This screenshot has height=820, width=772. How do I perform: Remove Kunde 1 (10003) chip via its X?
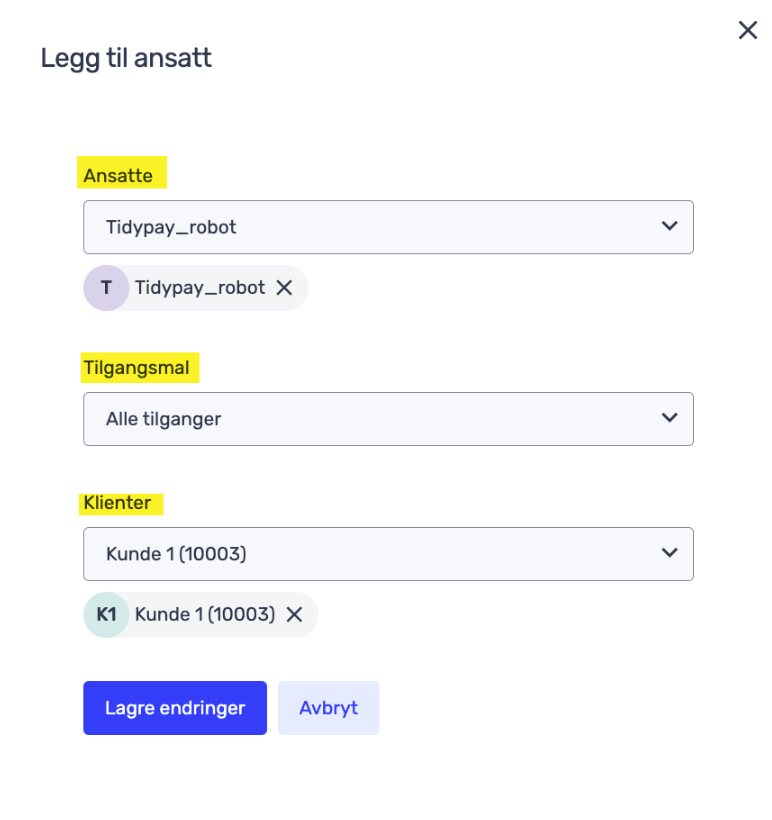click(x=294, y=614)
